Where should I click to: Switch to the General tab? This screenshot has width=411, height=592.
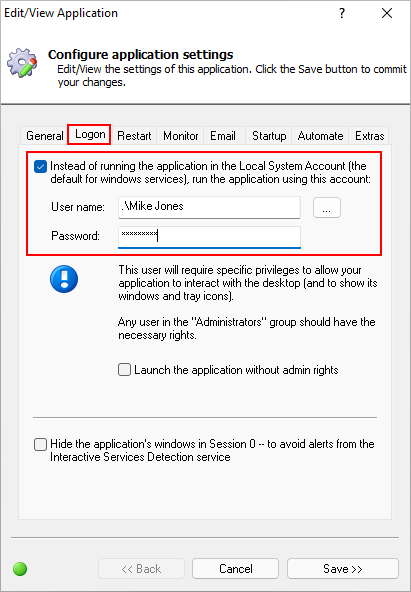tap(45, 136)
